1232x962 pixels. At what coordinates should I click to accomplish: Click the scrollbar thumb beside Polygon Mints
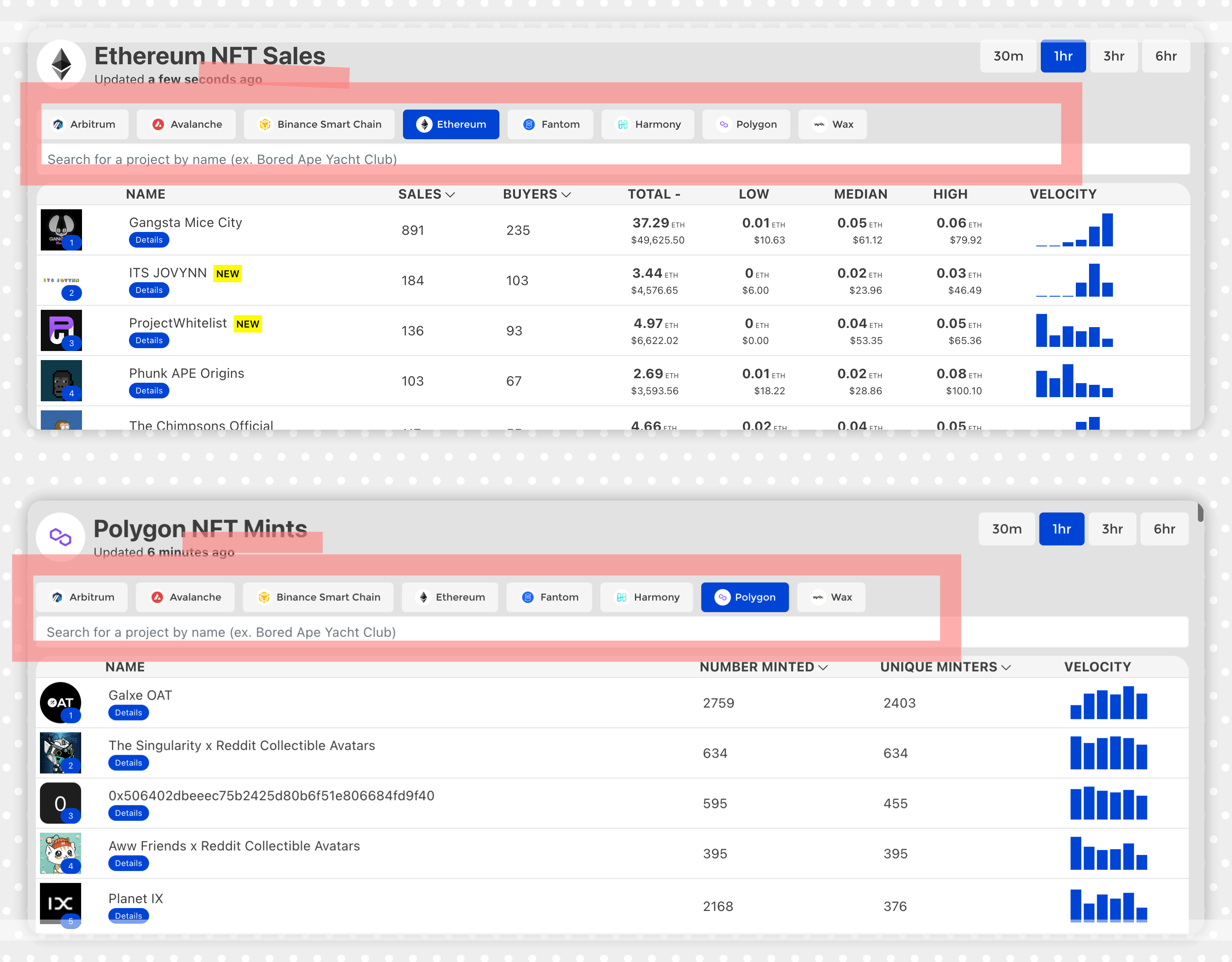[1200, 513]
